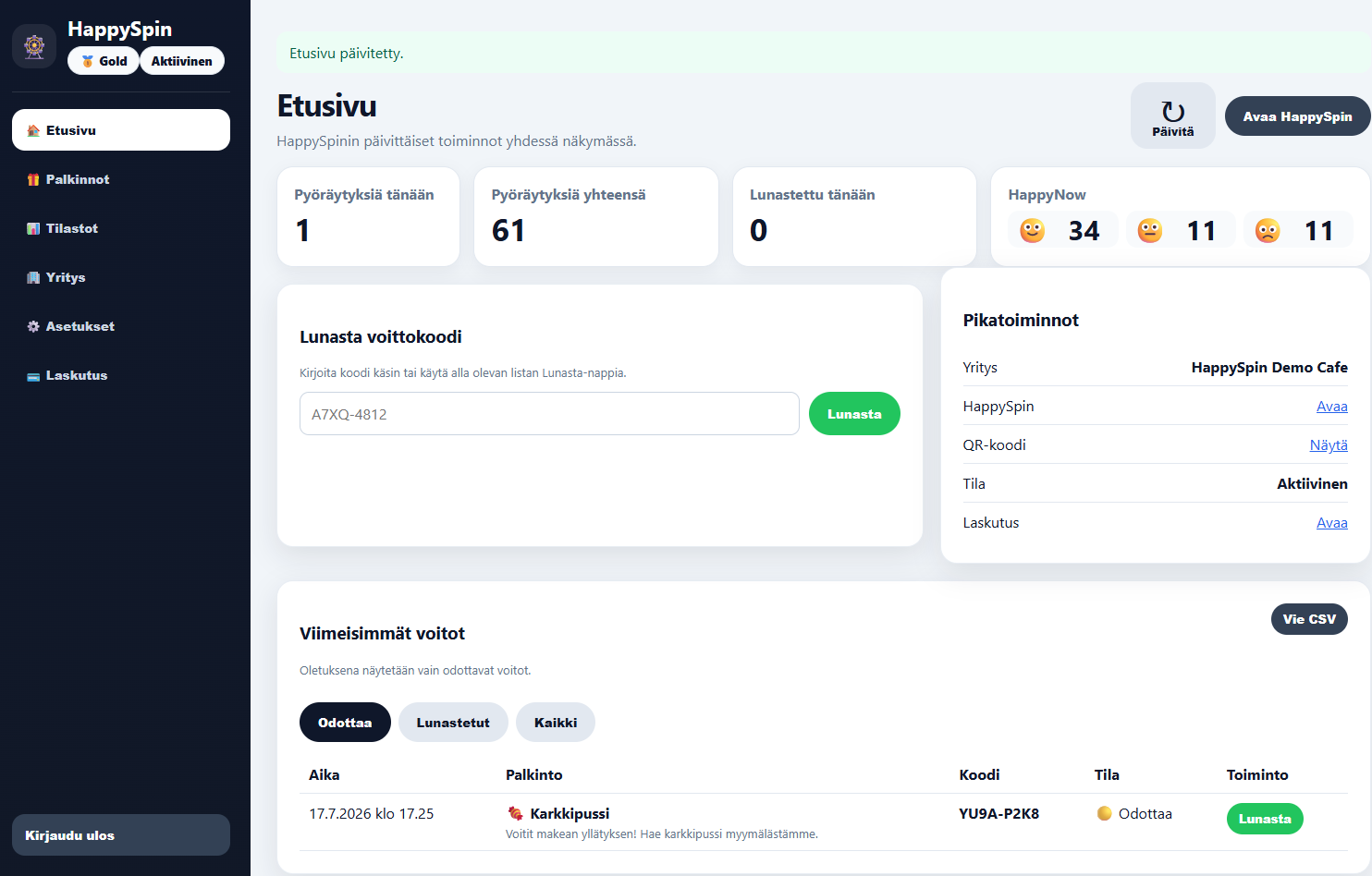The width and height of the screenshot is (1372, 876).
Task: Click the Tila column header
Action: pos(1107,775)
